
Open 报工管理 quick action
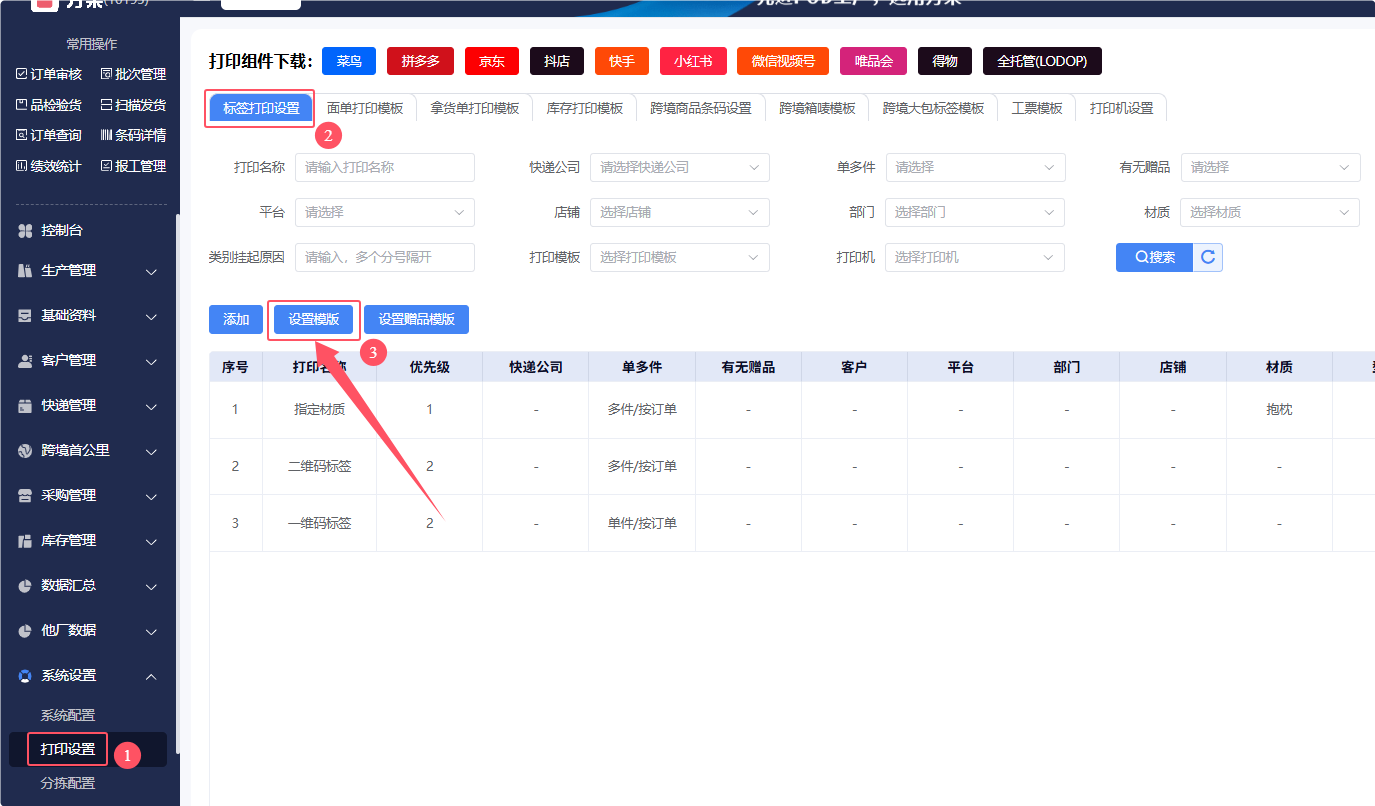[x=133, y=166]
